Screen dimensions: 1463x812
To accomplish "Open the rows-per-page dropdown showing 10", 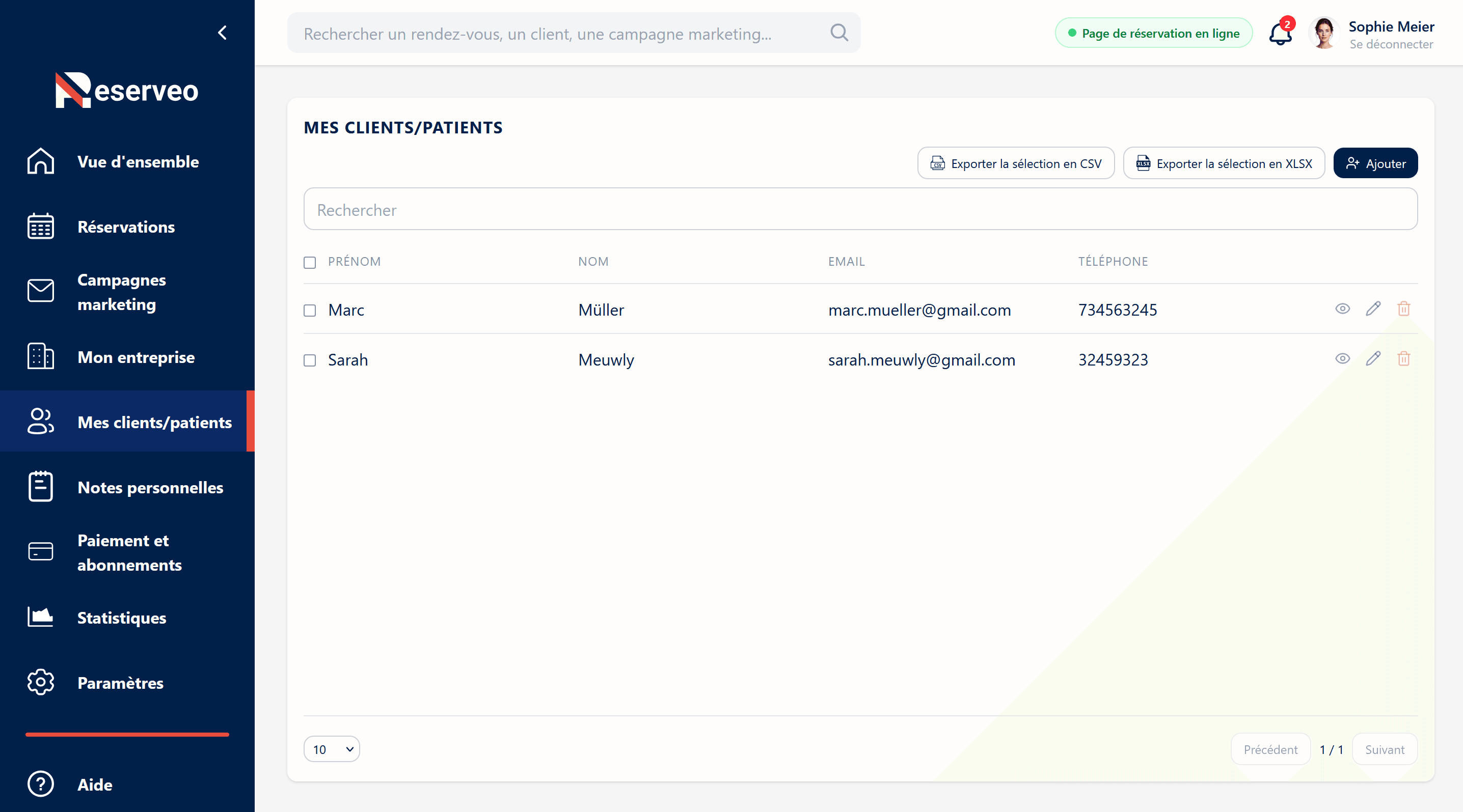I will click(x=332, y=749).
